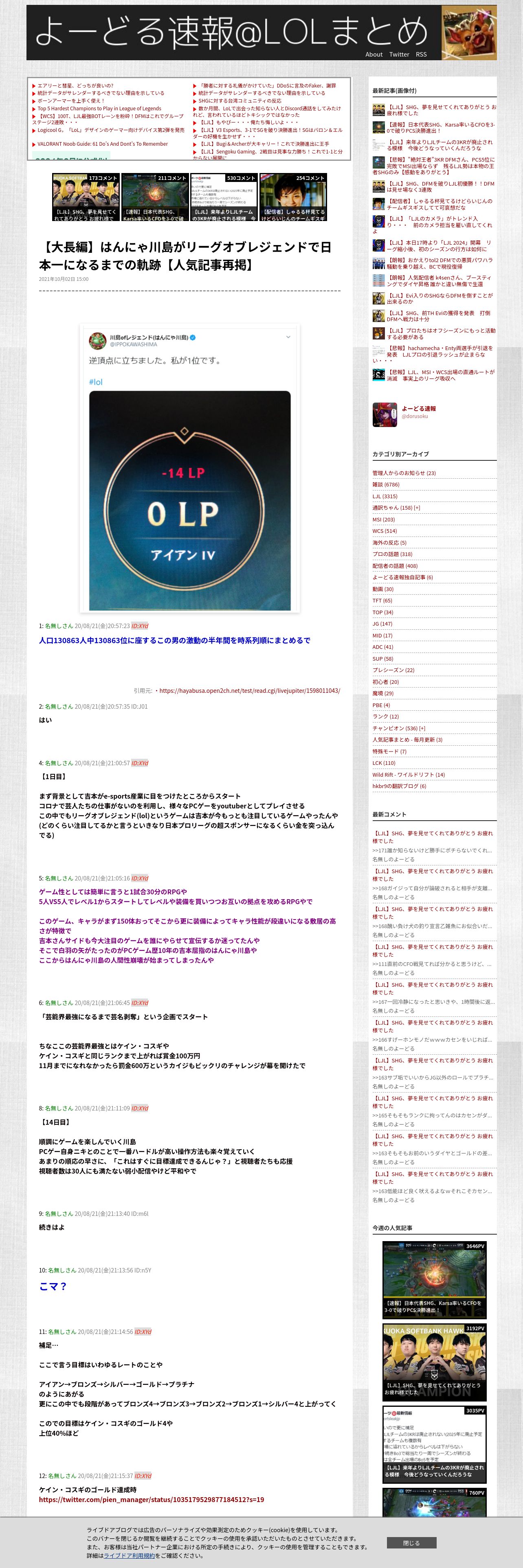523x1568 pixels.
Task: Open category 人気記事まとめ - 毎月更新 (3)
Action: pyautogui.click(x=407, y=740)
